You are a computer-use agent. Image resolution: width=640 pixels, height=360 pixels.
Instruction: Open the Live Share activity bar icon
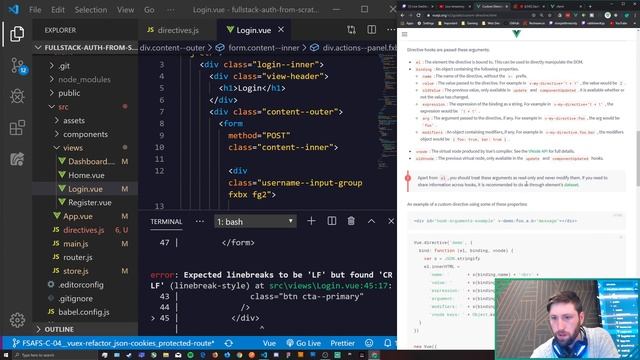click(x=17, y=159)
